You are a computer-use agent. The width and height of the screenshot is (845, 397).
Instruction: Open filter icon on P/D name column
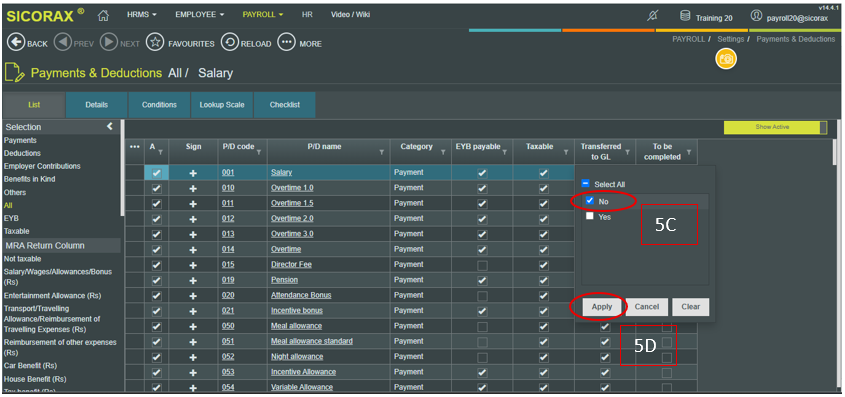(x=382, y=153)
